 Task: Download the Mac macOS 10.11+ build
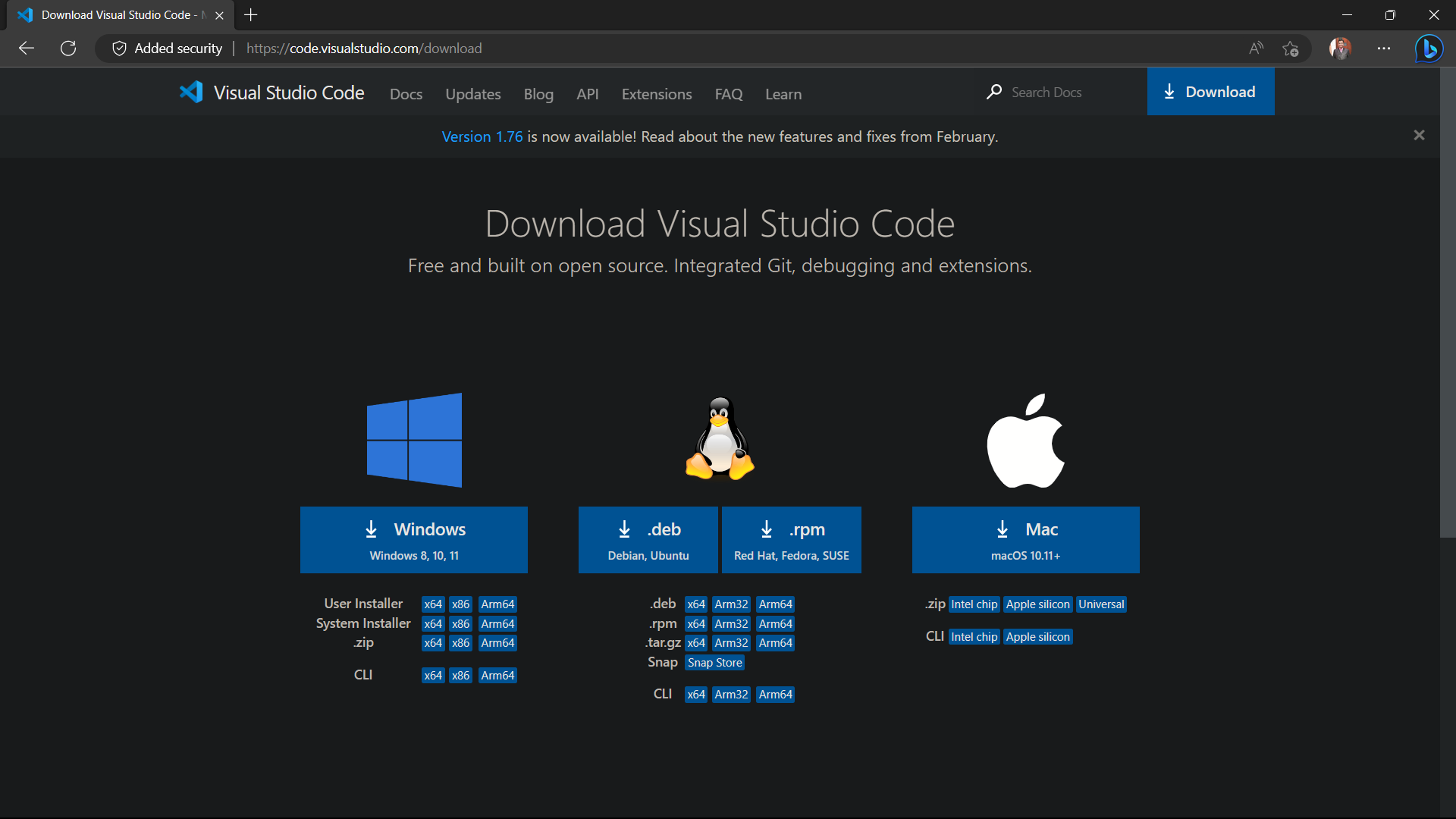pyautogui.click(x=1025, y=540)
